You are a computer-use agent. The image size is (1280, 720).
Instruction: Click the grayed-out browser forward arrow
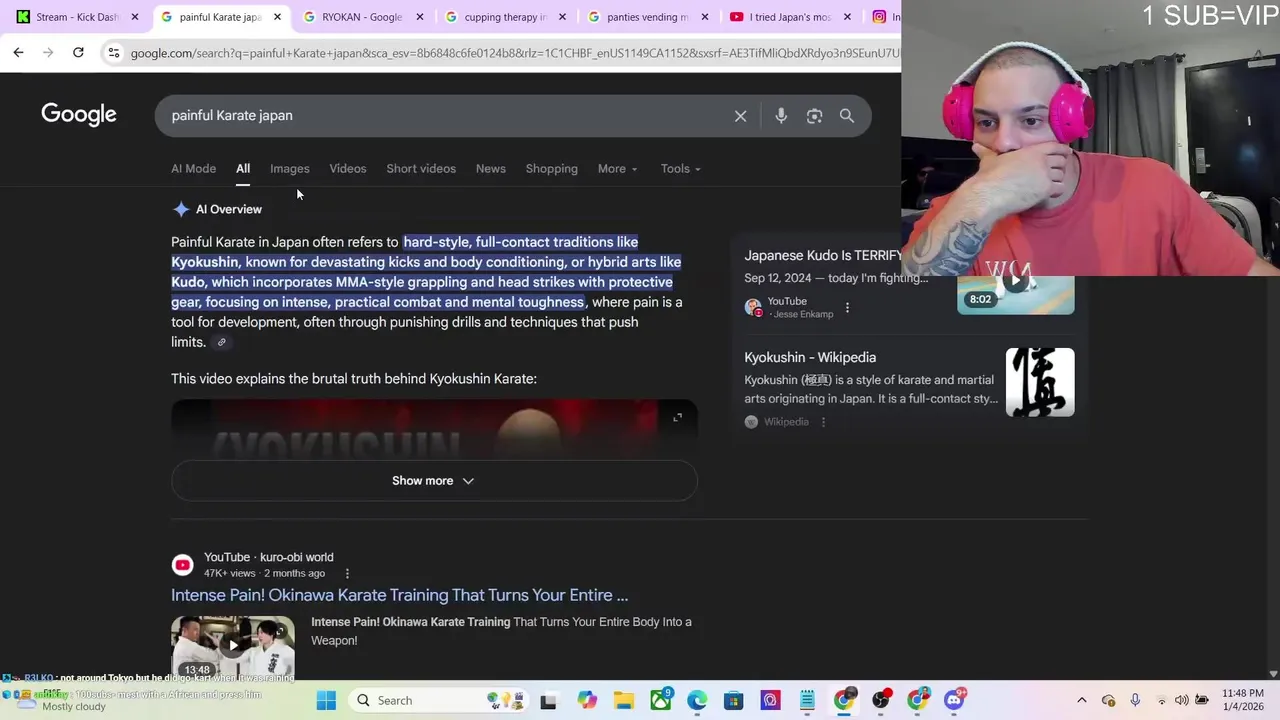48,52
